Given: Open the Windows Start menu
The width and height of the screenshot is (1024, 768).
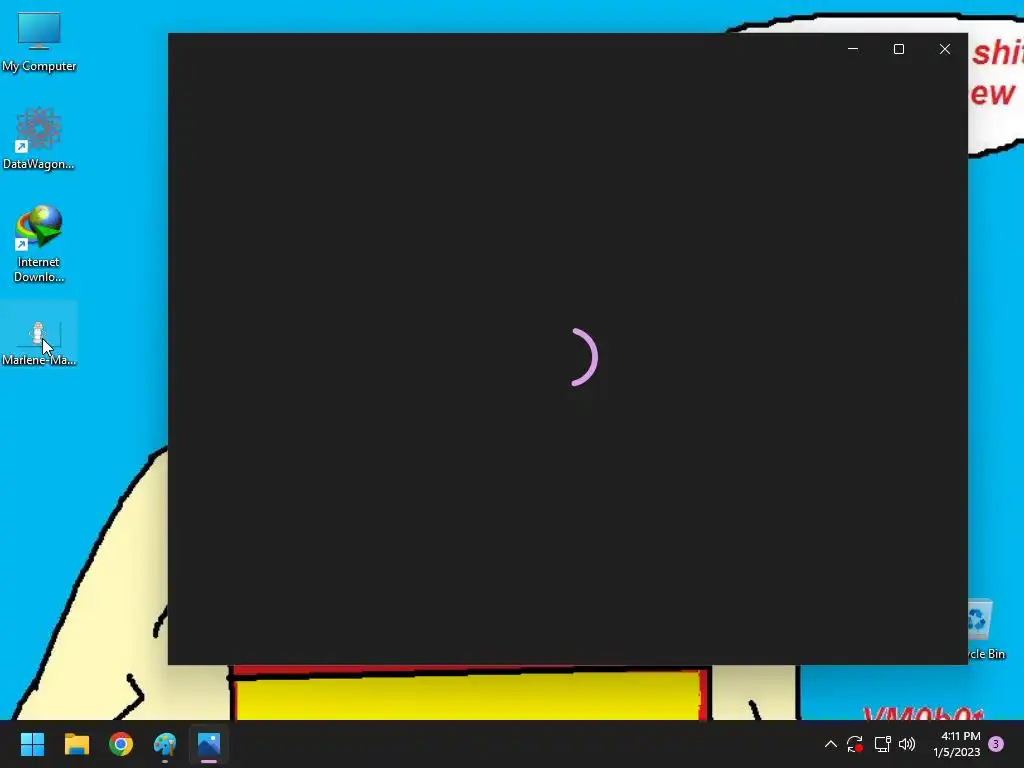Looking at the screenshot, I should tap(32, 744).
